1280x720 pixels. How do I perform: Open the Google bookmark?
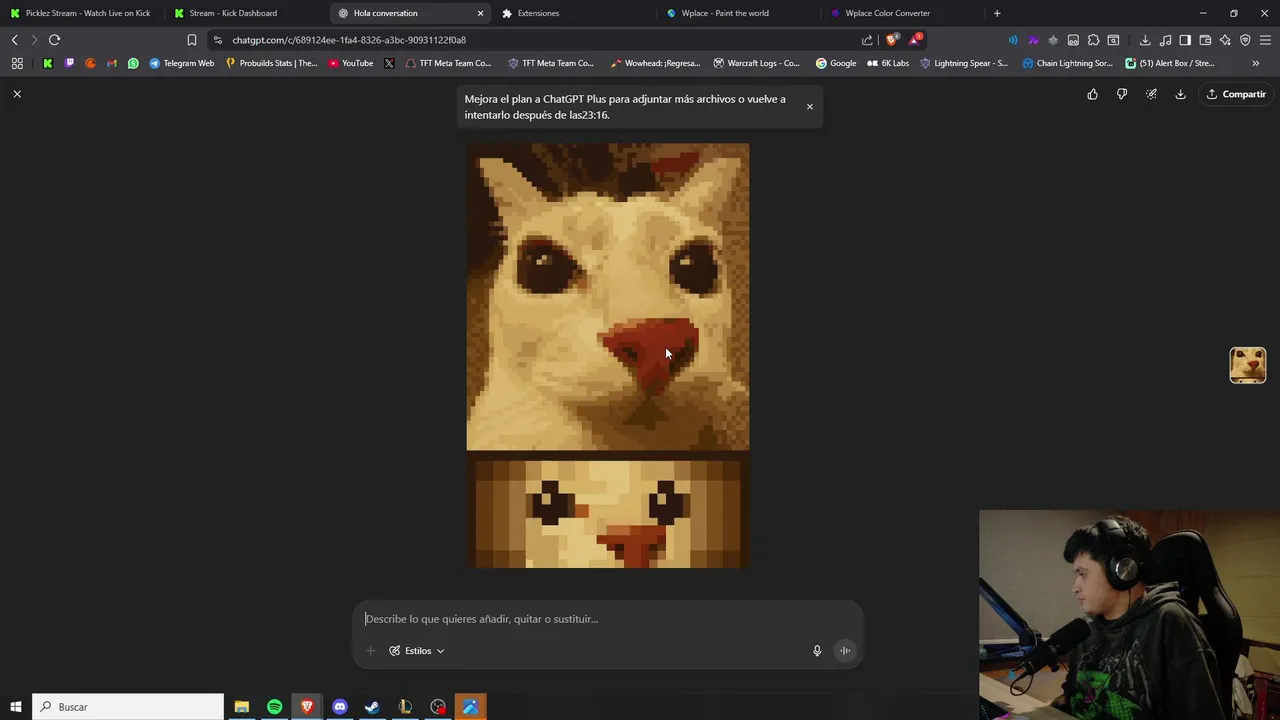(836, 63)
